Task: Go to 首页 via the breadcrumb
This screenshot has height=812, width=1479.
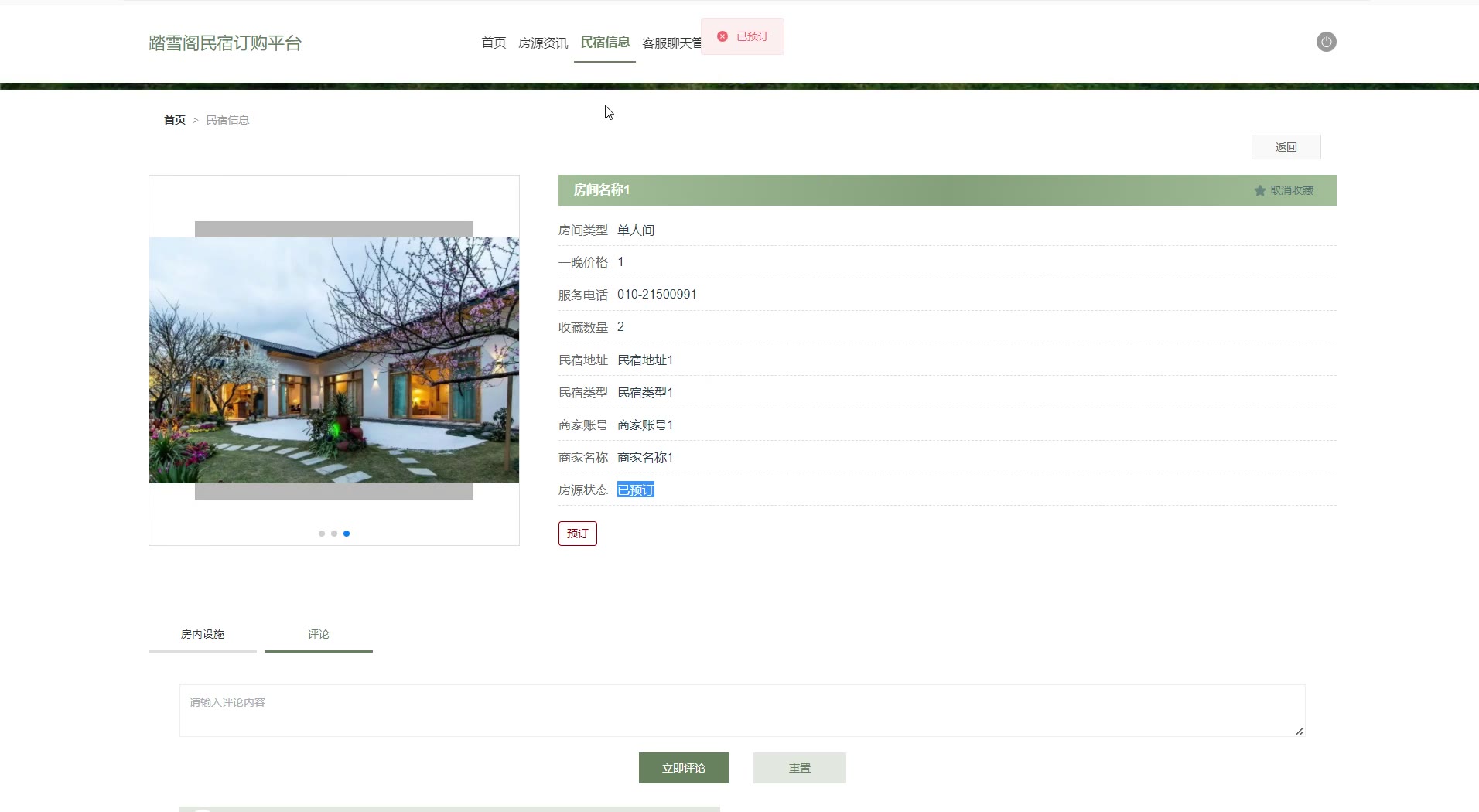Action: (x=175, y=120)
